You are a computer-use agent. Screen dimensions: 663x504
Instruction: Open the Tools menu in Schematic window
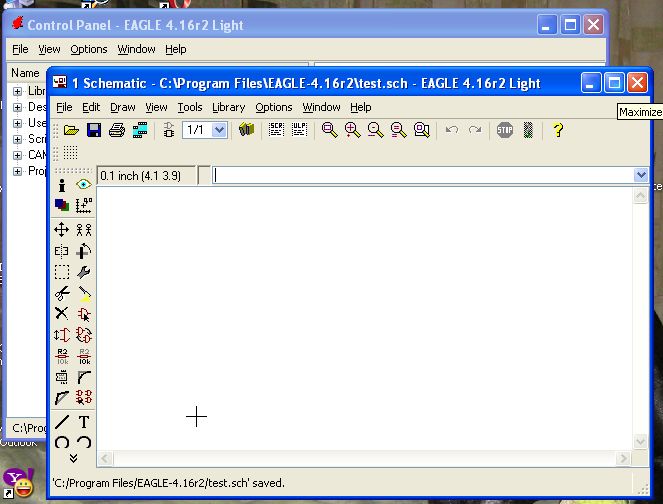click(190, 107)
